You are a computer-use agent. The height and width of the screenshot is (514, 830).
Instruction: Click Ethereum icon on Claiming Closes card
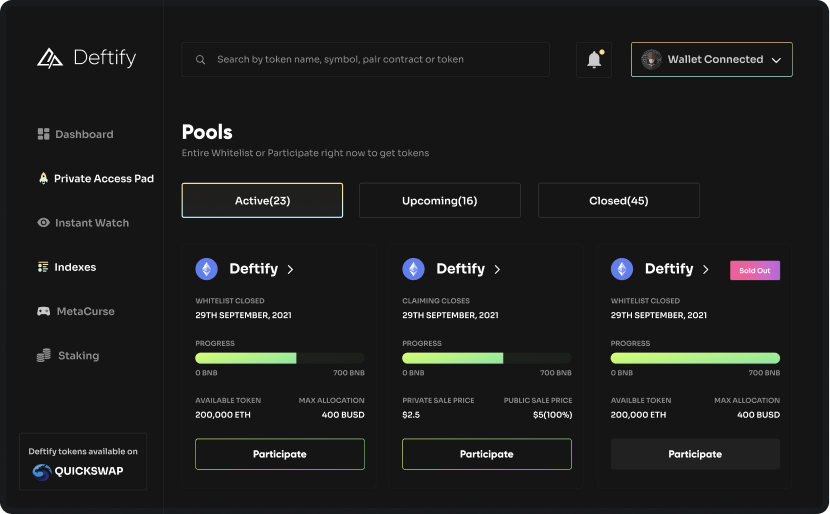pyautogui.click(x=413, y=269)
